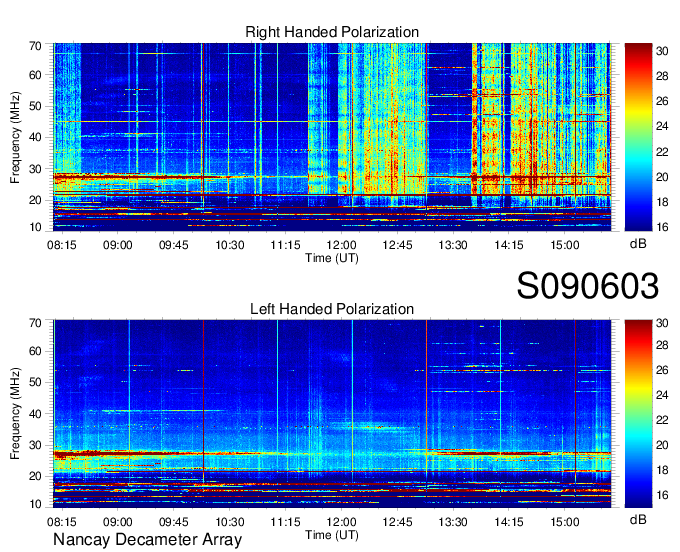Click the 09:00 tick on upper time axis
This screenshot has height=552, width=680.
[118, 245]
